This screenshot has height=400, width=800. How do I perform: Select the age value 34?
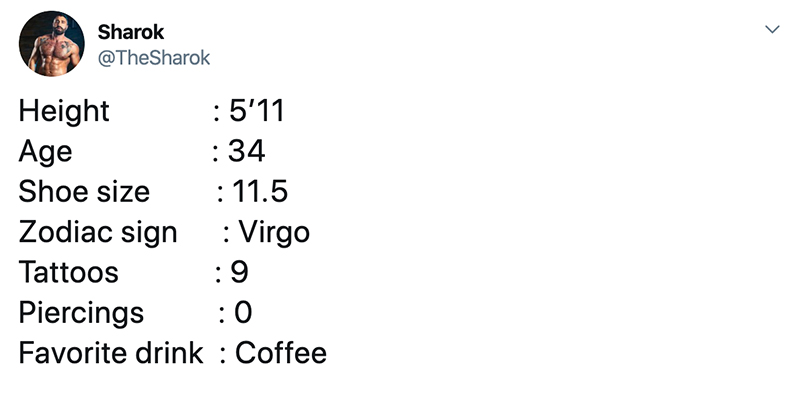[246, 151]
